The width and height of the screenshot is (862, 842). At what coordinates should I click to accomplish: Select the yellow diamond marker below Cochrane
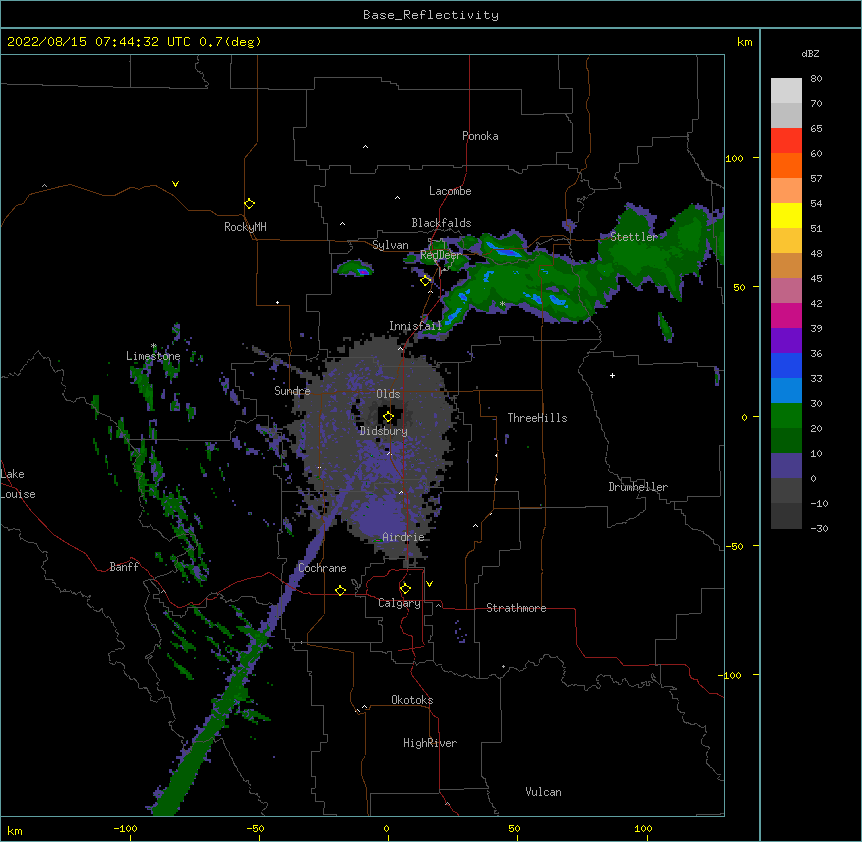pyautogui.click(x=340, y=590)
